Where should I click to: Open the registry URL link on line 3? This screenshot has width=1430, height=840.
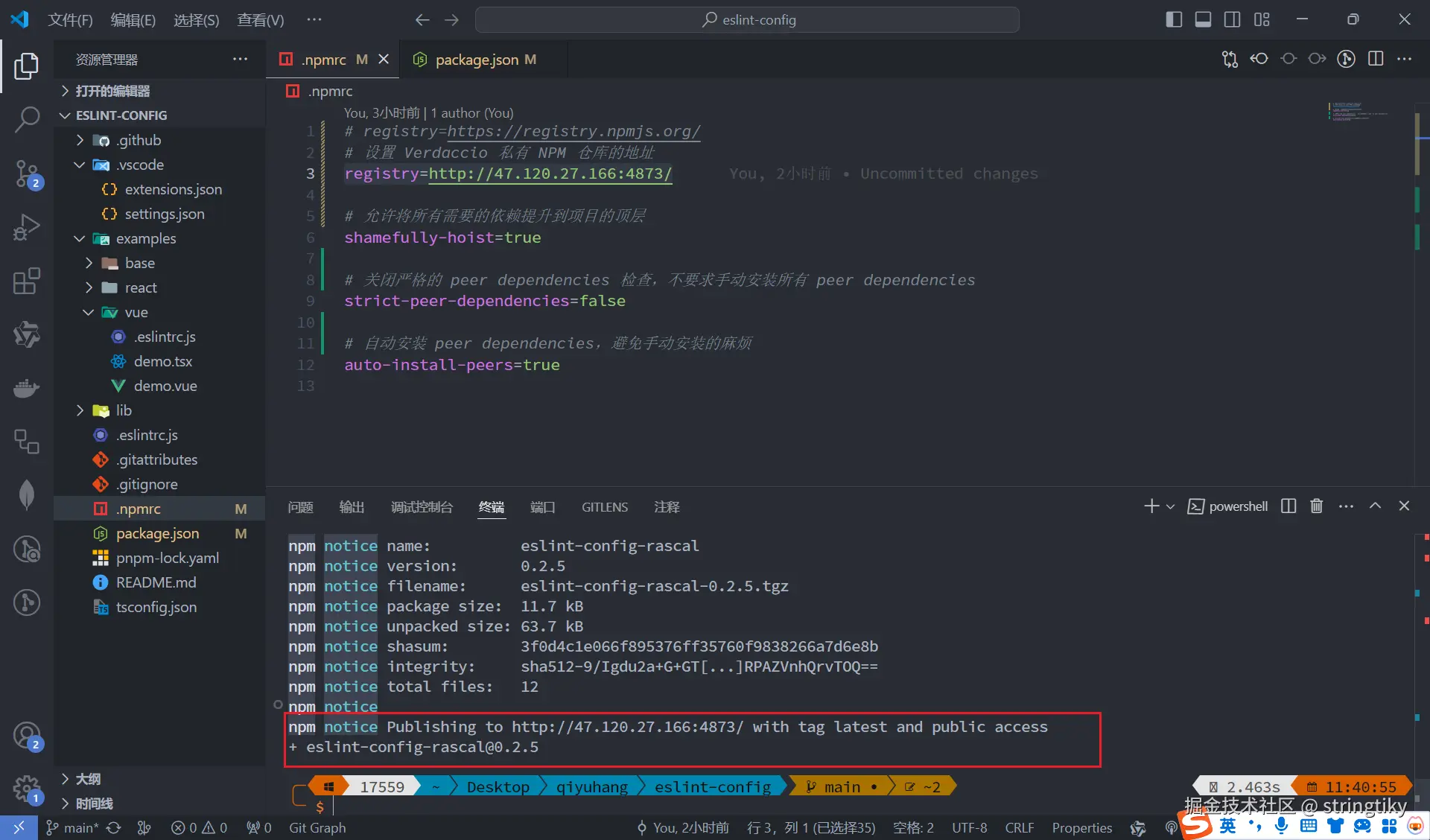(550, 174)
